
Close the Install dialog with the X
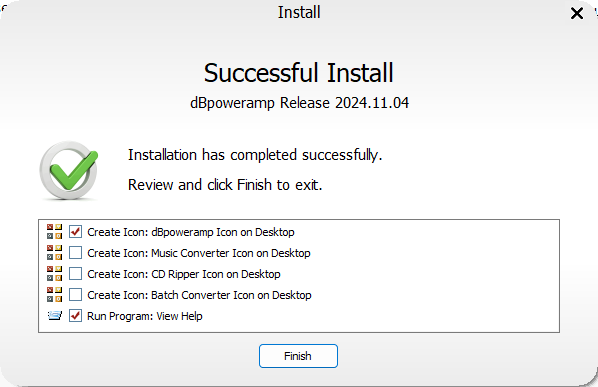(x=577, y=13)
